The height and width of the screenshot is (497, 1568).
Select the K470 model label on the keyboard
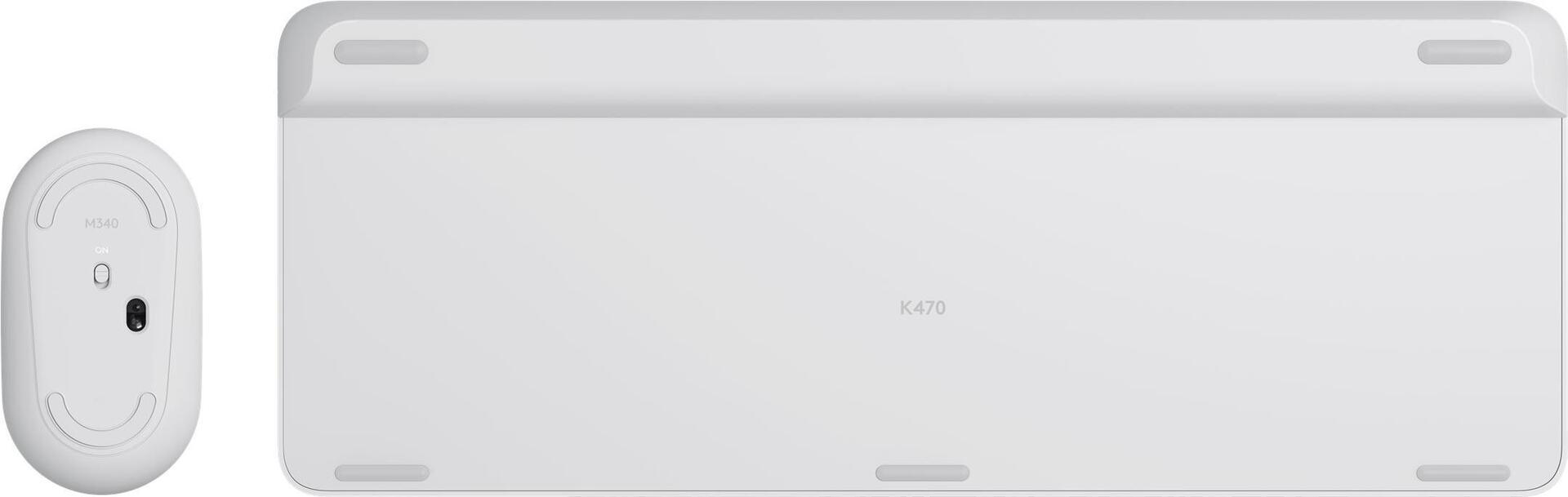923,308
